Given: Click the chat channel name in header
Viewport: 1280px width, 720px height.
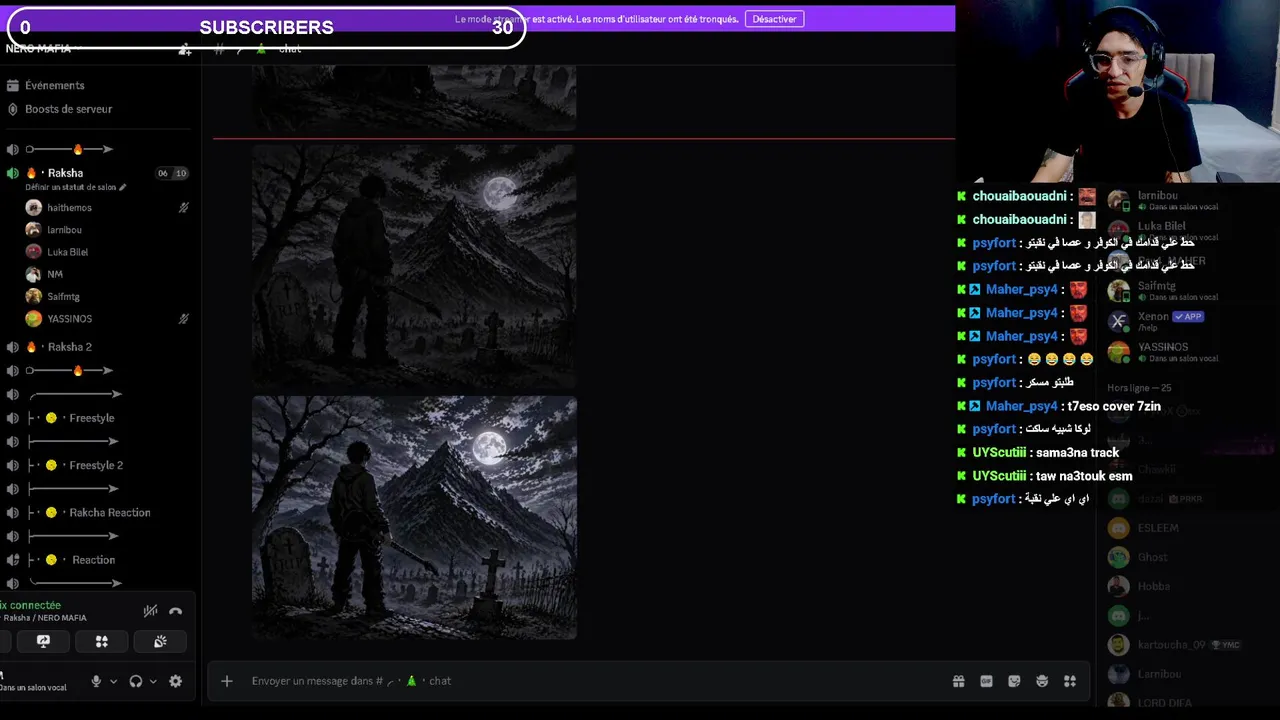Looking at the screenshot, I should (290, 49).
